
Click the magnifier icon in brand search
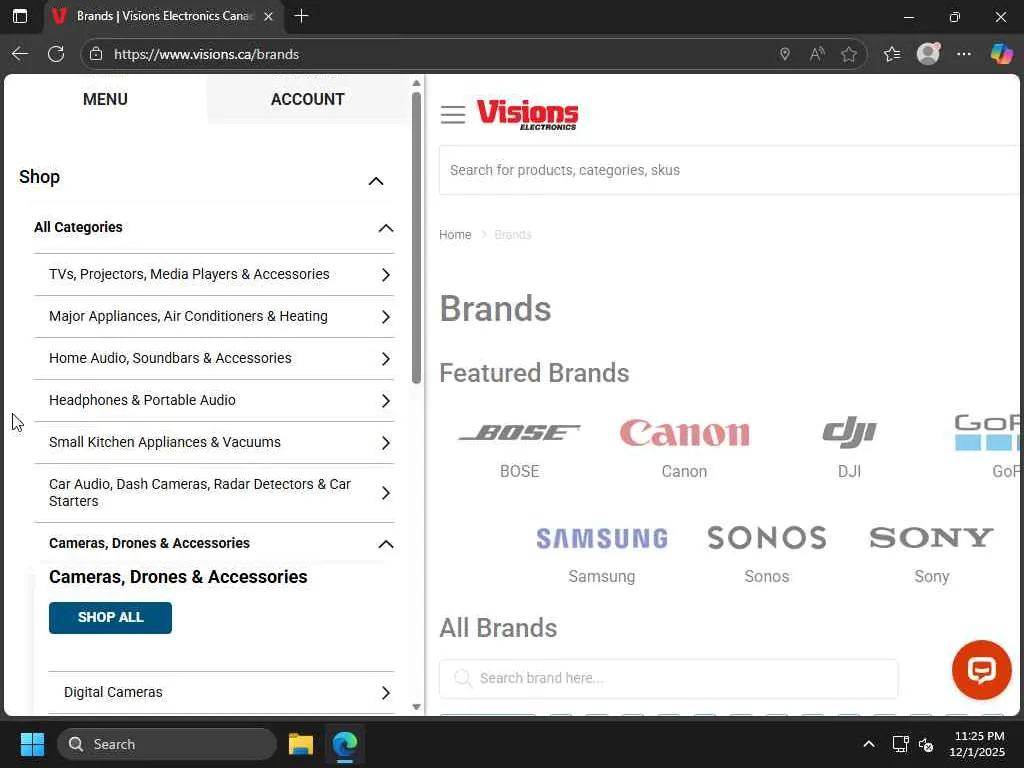463,678
